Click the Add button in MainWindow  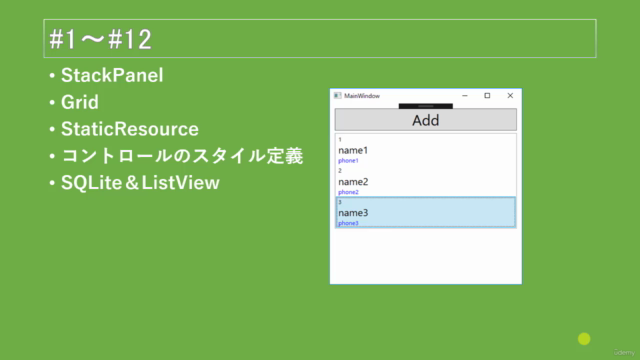(426, 120)
